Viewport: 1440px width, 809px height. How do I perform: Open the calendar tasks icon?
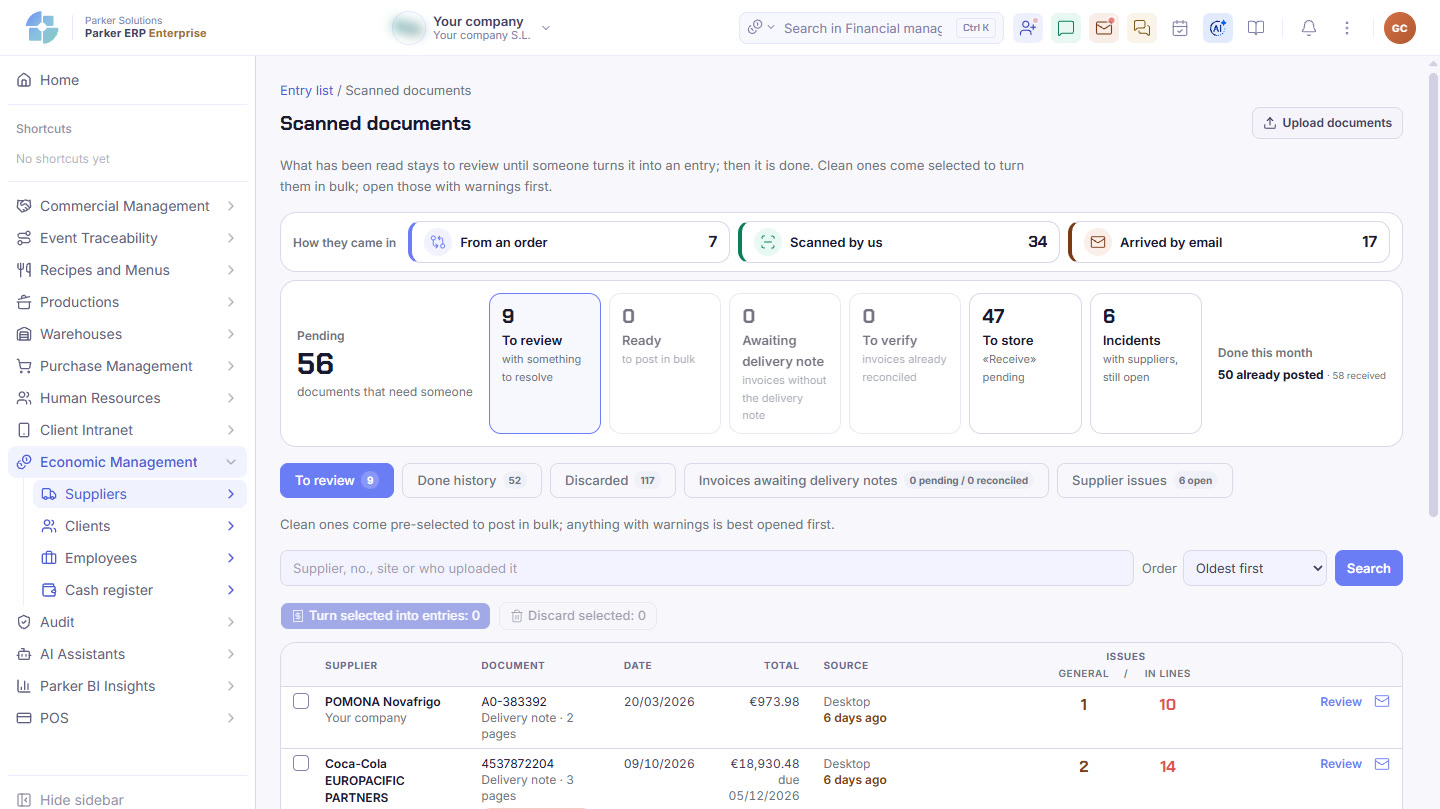tap(1180, 28)
